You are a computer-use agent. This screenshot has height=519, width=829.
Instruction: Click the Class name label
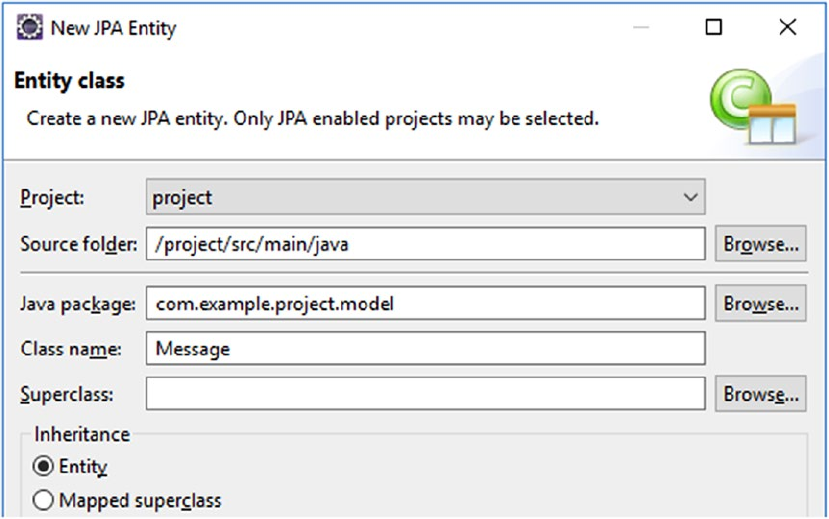pos(71,349)
